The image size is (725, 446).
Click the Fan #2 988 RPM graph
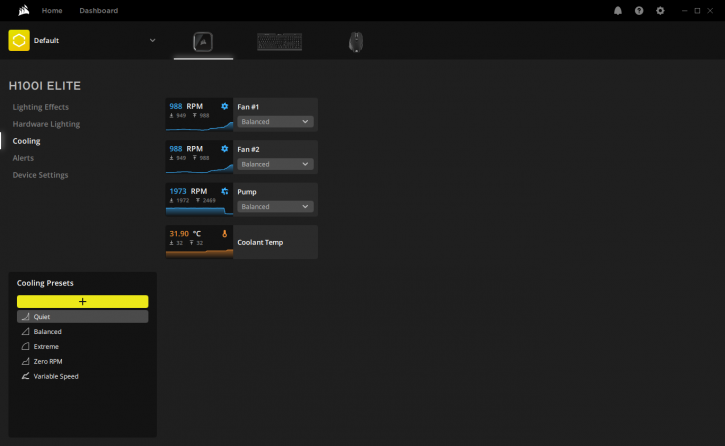point(199,157)
